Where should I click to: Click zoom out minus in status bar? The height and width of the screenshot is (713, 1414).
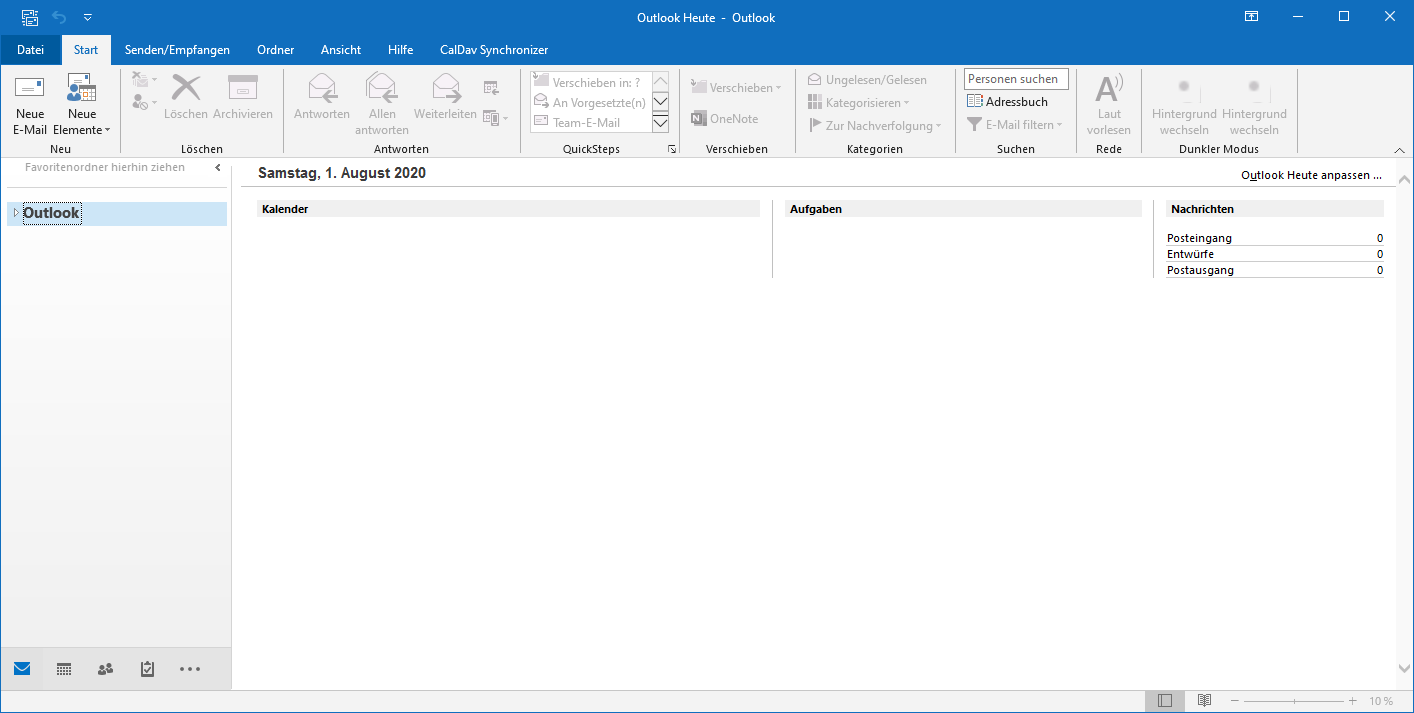pyautogui.click(x=1235, y=701)
